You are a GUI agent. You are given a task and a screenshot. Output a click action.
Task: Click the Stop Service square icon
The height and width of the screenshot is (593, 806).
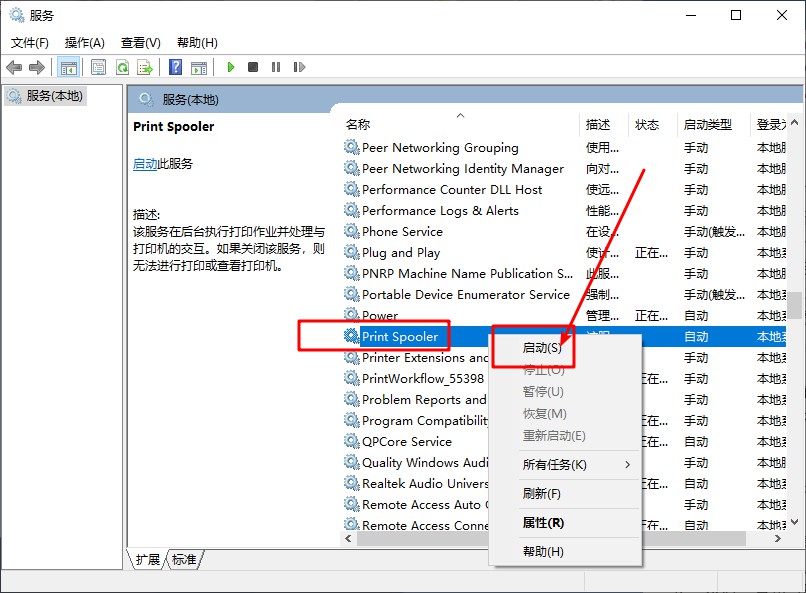tap(253, 67)
